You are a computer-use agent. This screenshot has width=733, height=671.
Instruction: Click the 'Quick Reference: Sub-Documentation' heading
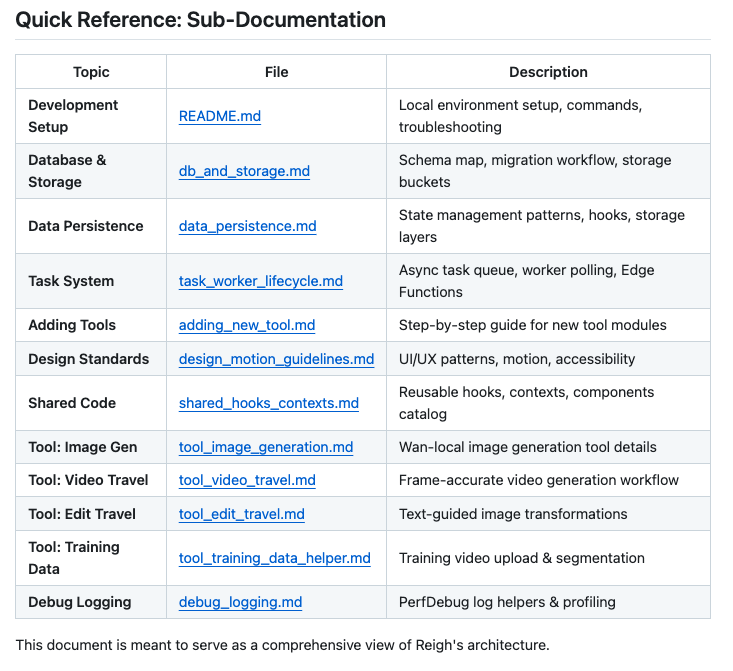coord(201,20)
